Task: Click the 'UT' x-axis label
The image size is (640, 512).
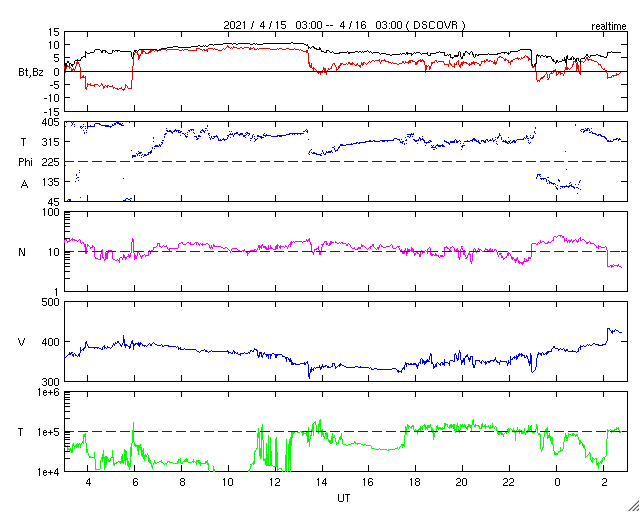Action: [344, 498]
